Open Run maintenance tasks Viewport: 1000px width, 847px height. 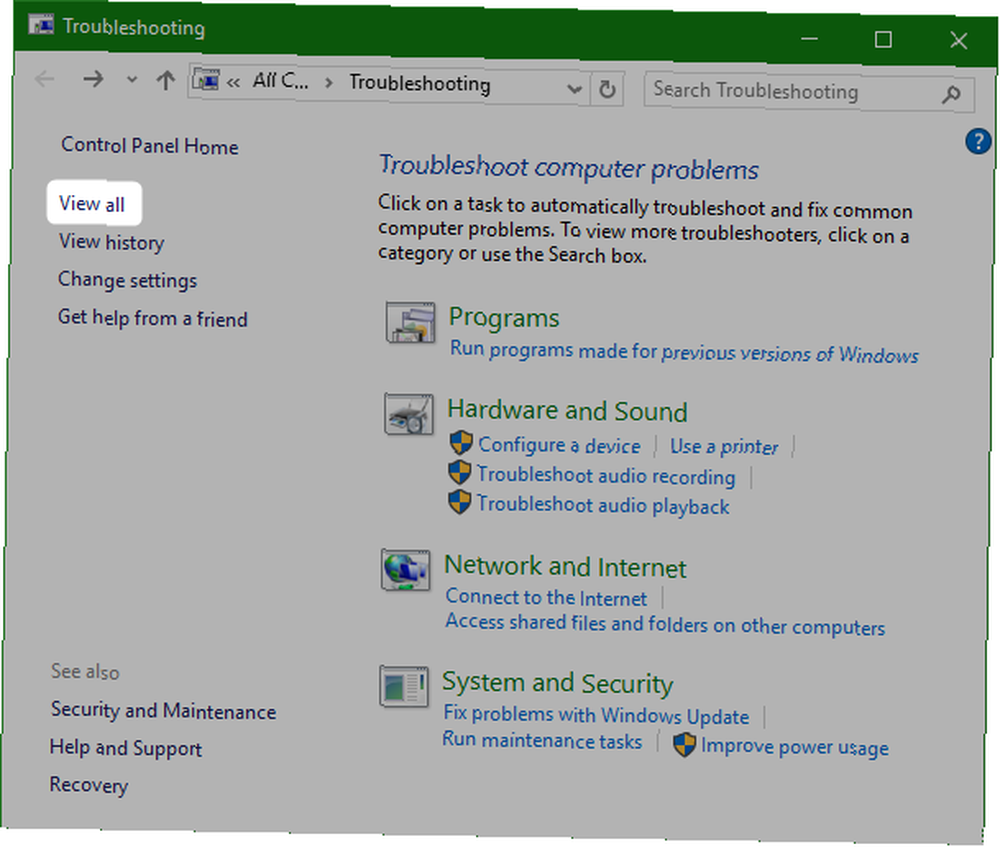[542, 740]
